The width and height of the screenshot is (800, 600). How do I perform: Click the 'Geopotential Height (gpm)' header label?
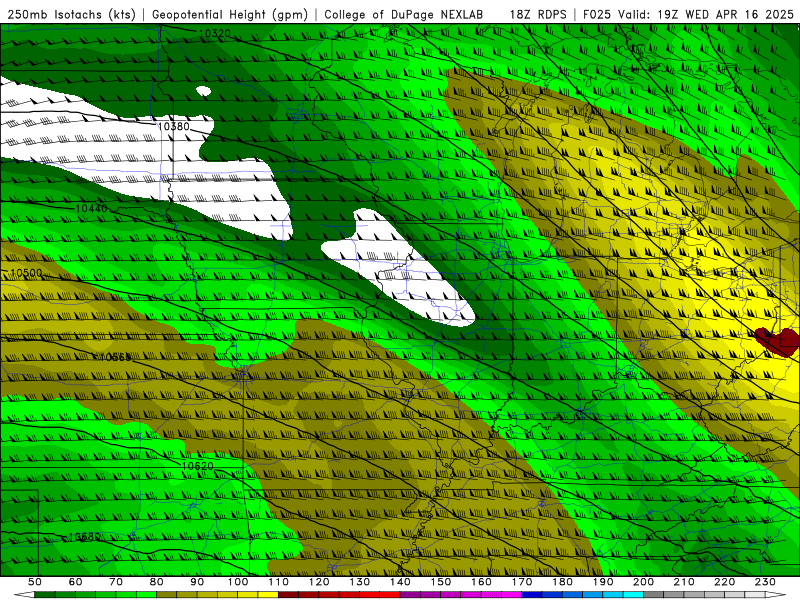click(230, 15)
